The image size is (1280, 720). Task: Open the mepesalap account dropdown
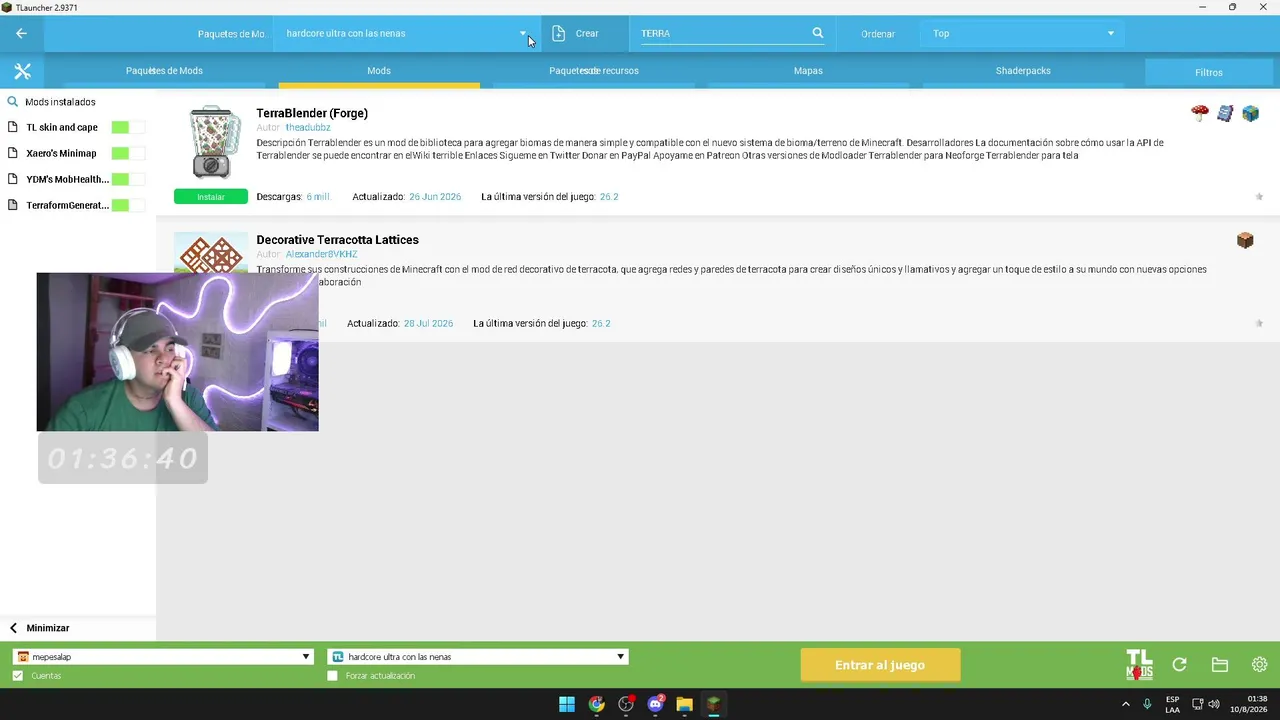point(163,657)
